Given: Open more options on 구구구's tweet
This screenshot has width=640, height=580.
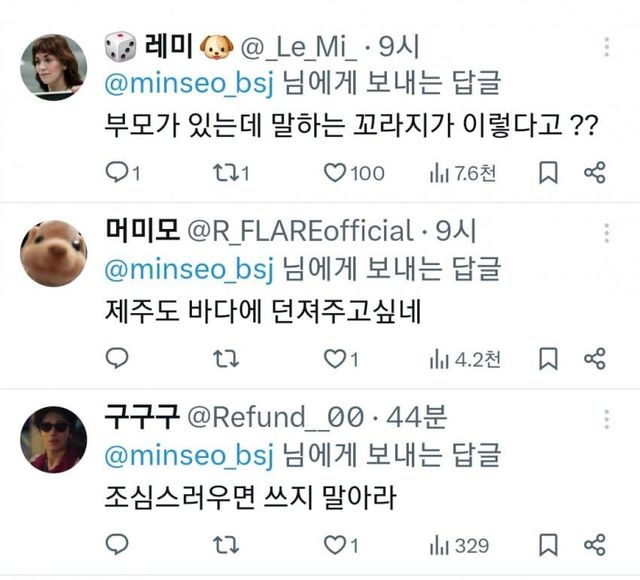Looking at the screenshot, I should 607,418.
